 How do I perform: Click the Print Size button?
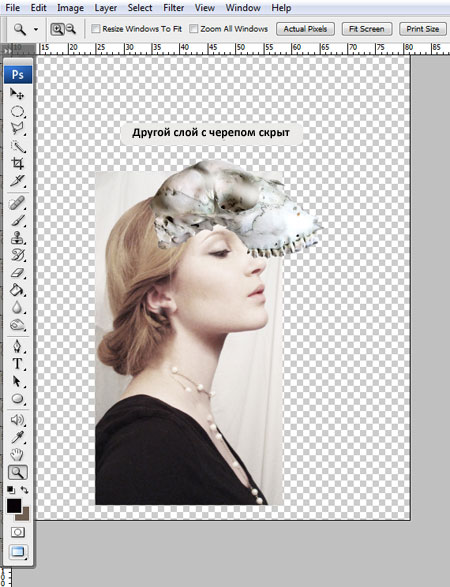tap(423, 29)
